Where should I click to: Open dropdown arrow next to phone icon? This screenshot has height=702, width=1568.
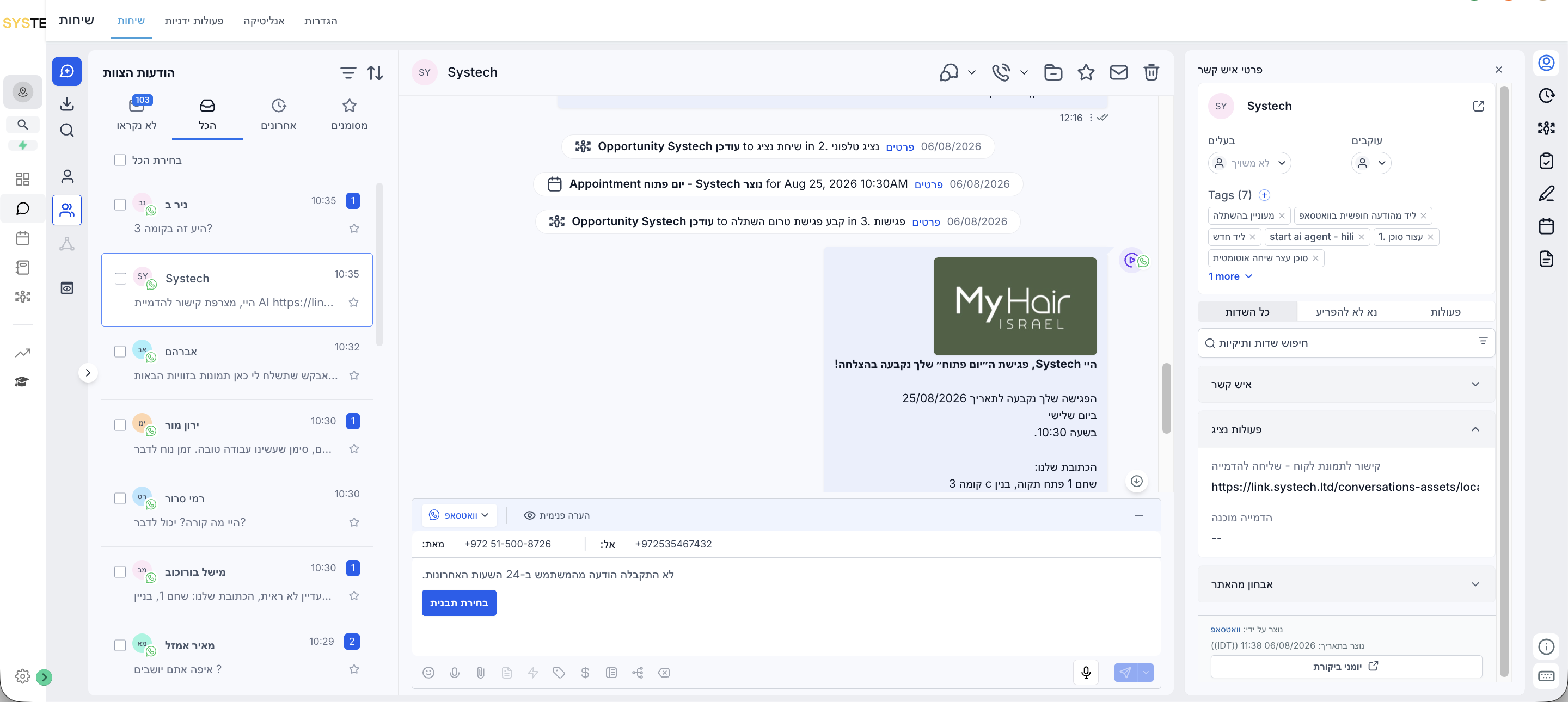tap(1024, 72)
